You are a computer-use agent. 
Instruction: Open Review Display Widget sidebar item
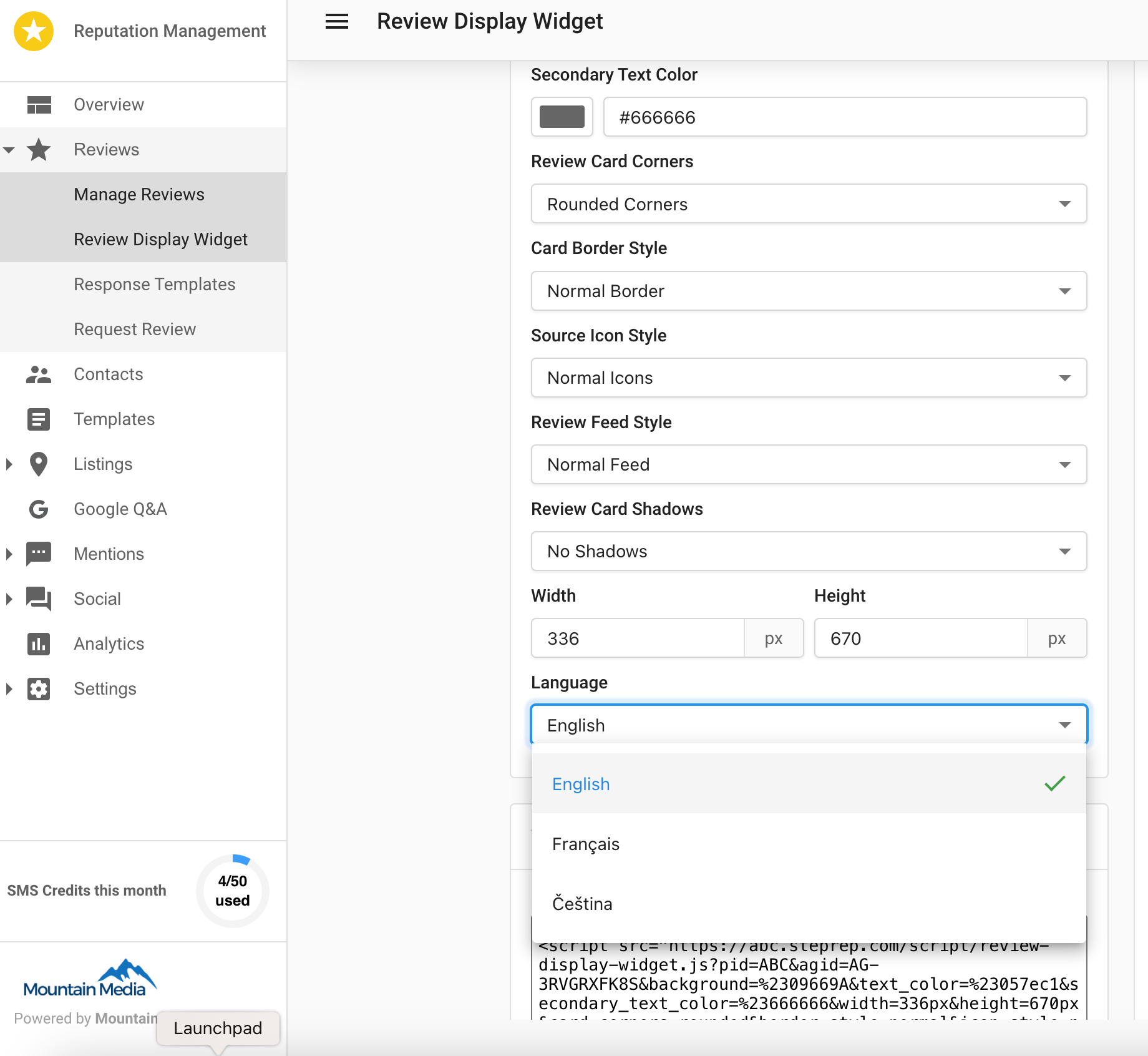(x=143, y=240)
